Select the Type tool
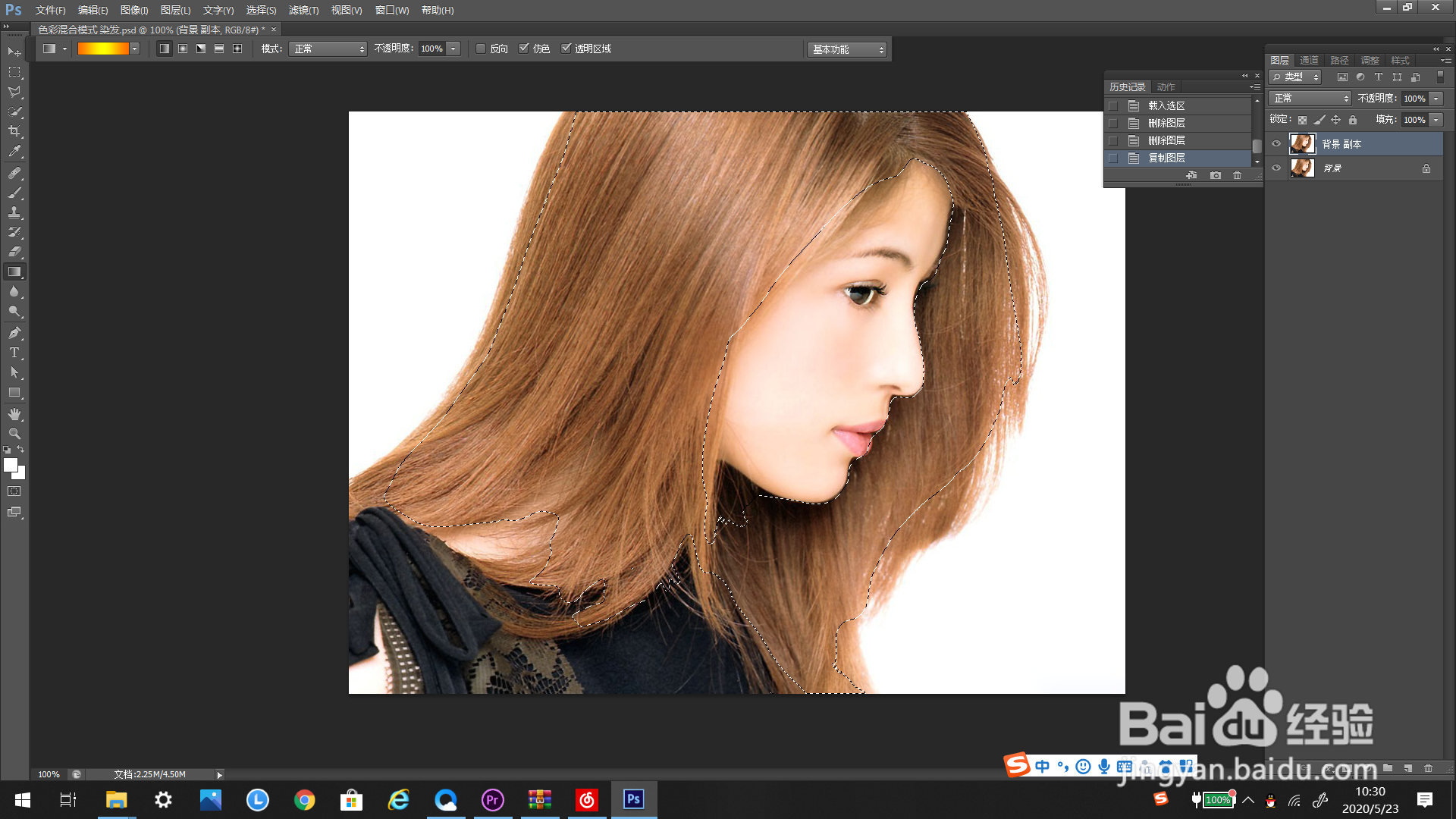 tap(14, 353)
